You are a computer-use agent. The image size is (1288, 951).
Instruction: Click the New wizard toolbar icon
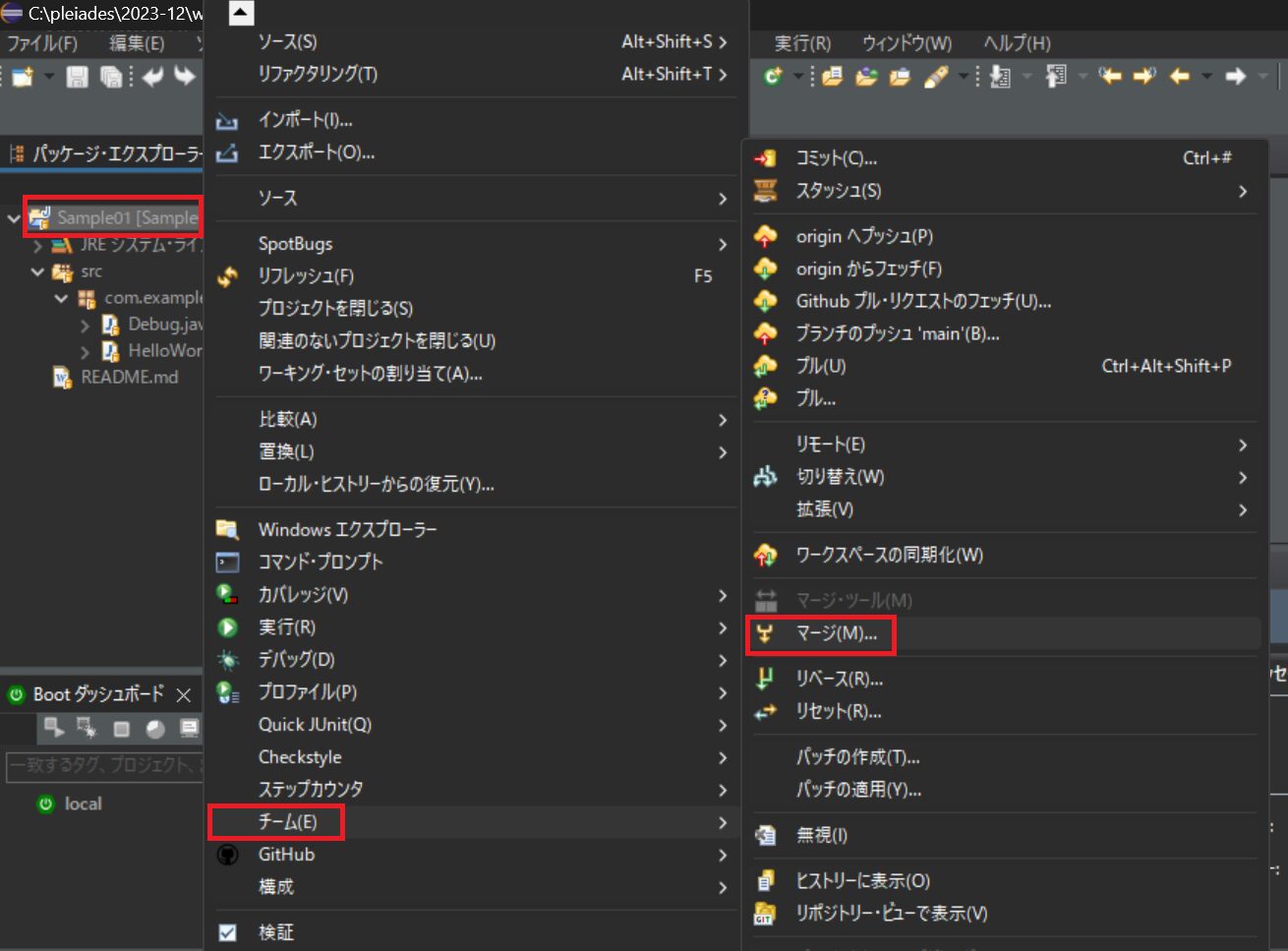coord(24,77)
